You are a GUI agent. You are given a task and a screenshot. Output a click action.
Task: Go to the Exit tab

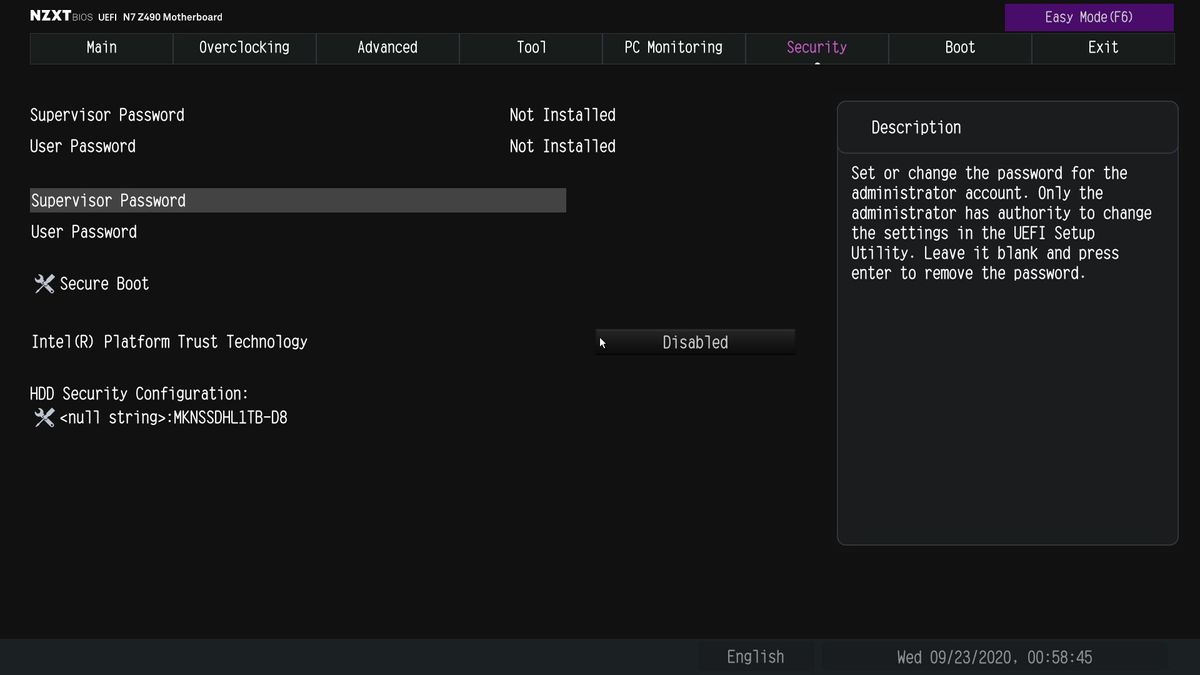[x=1103, y=47]
